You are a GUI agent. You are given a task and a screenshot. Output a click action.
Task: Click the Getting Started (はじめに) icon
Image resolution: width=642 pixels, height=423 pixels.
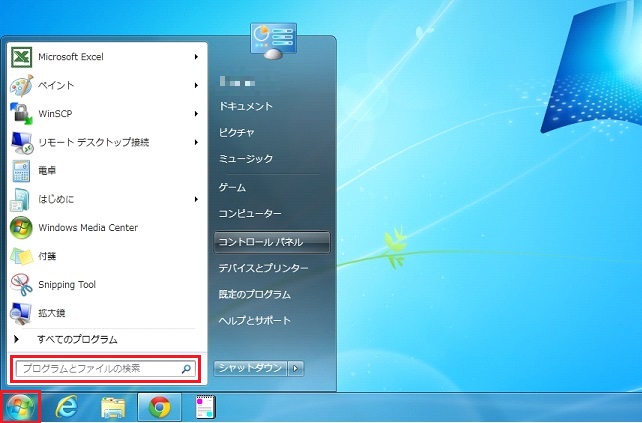click(20, 199)
